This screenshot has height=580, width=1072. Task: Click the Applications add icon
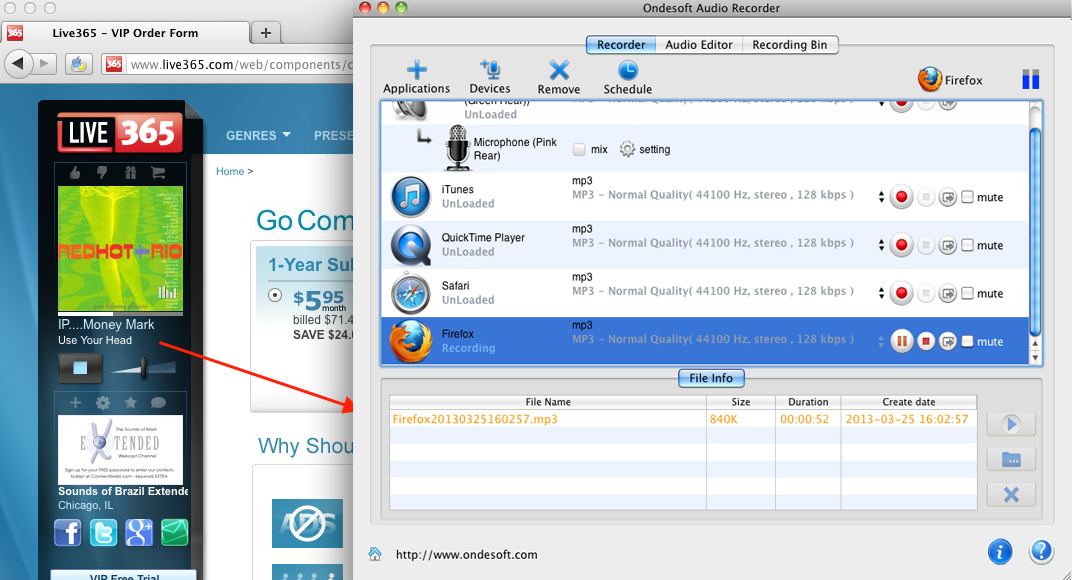point(416,70)
